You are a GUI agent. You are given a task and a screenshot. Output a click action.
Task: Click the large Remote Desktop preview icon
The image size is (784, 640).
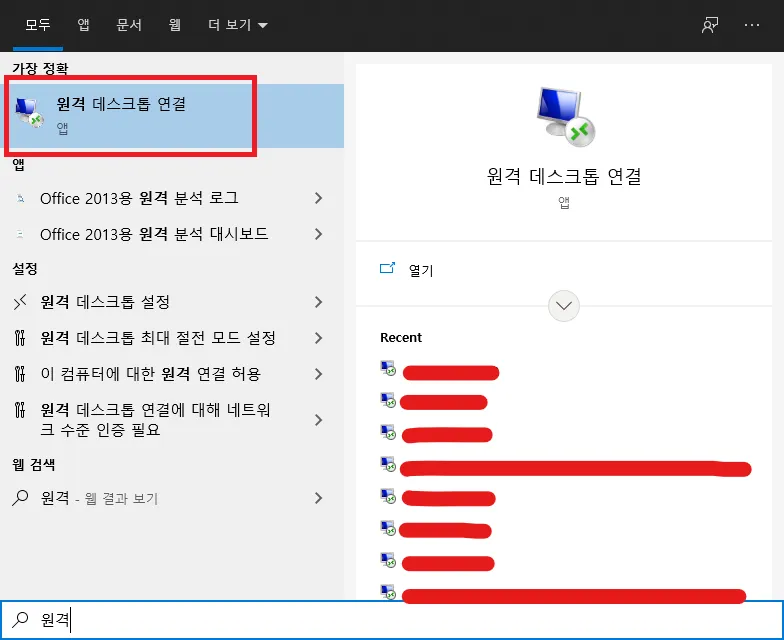tap(566, 118)
